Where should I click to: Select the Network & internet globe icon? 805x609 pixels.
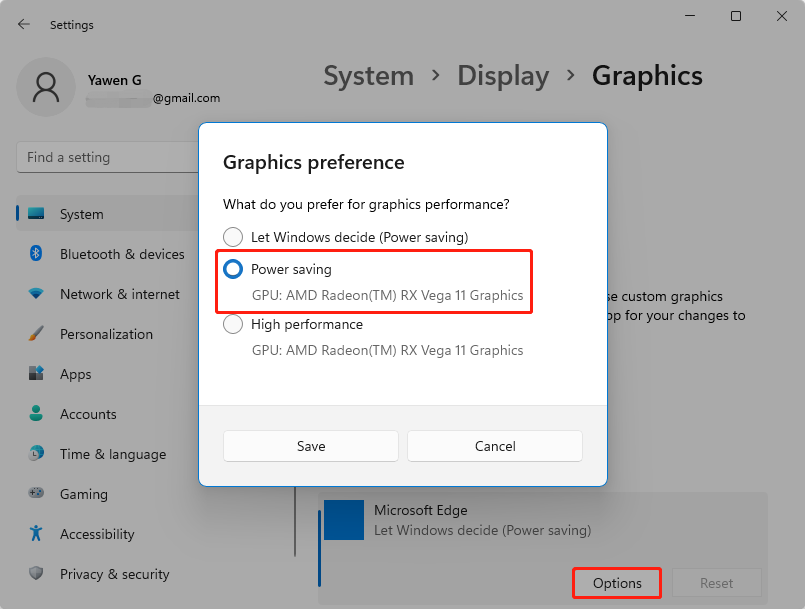(34, 294)
